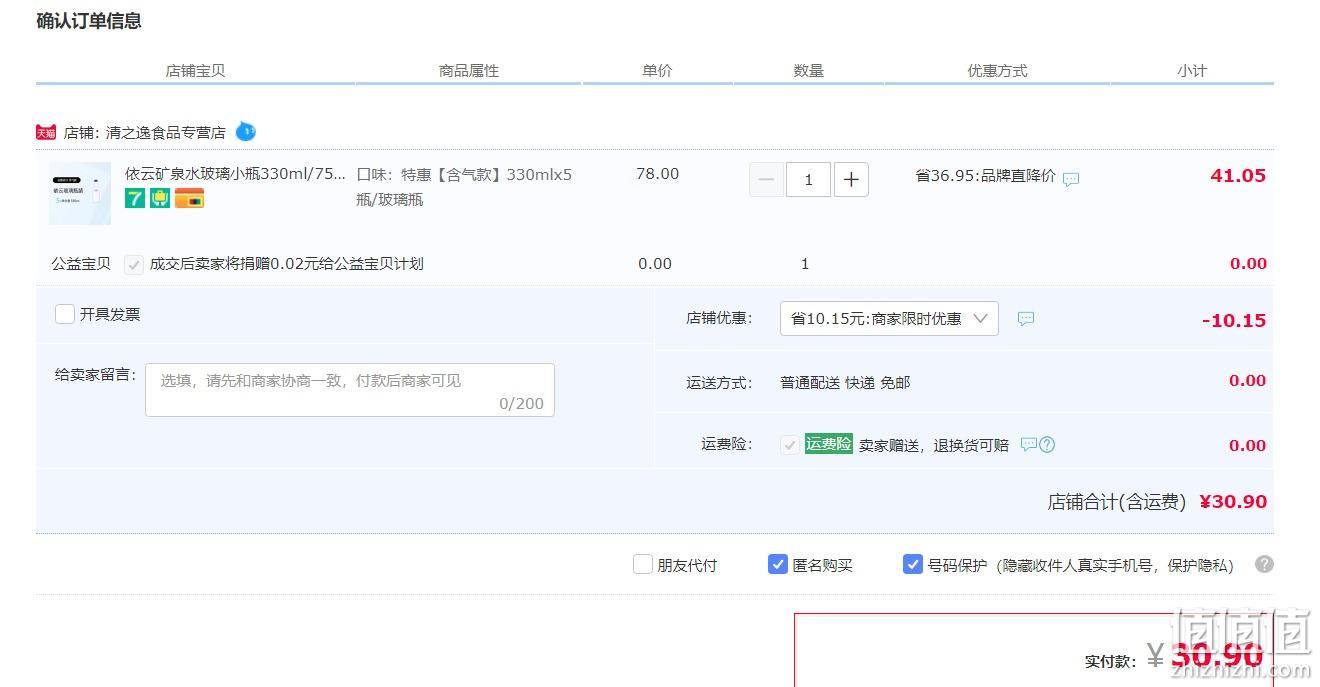Viewport: 1320px width, 687px height.
Task: Click the 单价 column header
Action: (657, 71)
